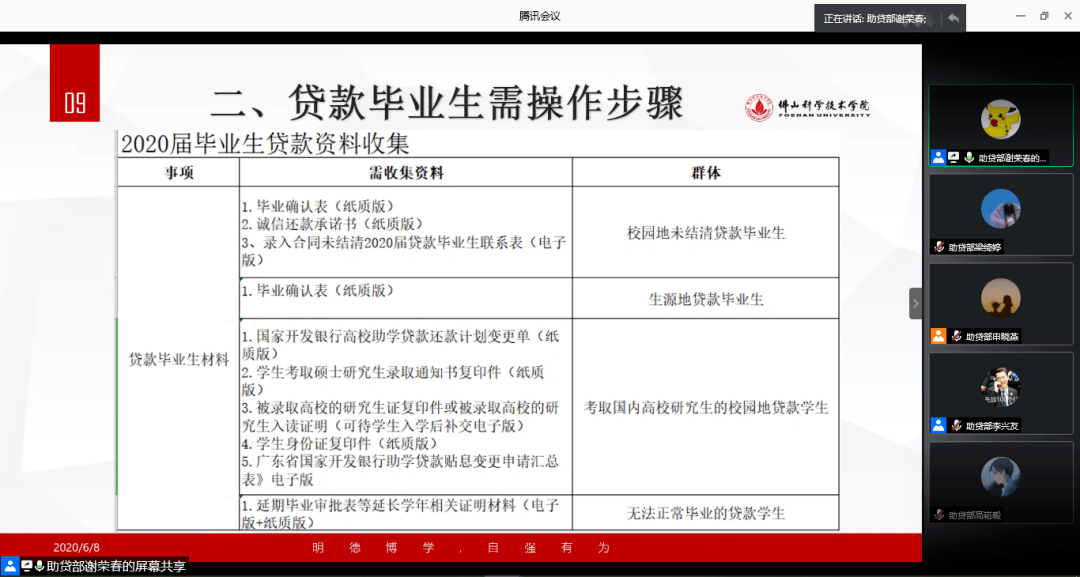Click the green mic icon in the share label
The image size is (1080, 577).
tap(40, 566)
